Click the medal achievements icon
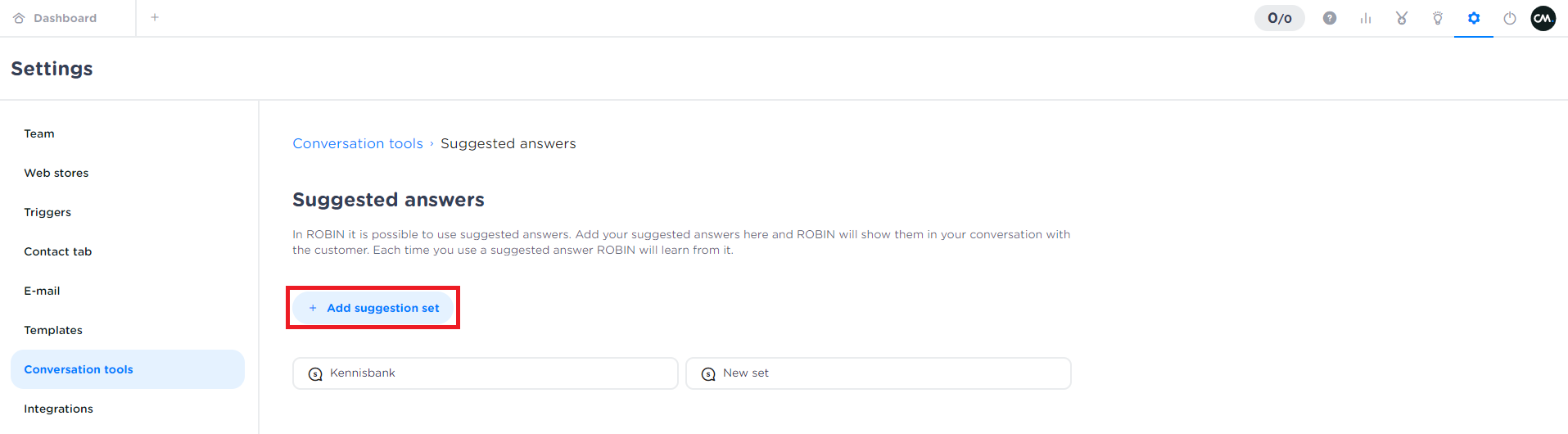Image resolution: width=1568 pixels, height=434 pixels. 1402,18
